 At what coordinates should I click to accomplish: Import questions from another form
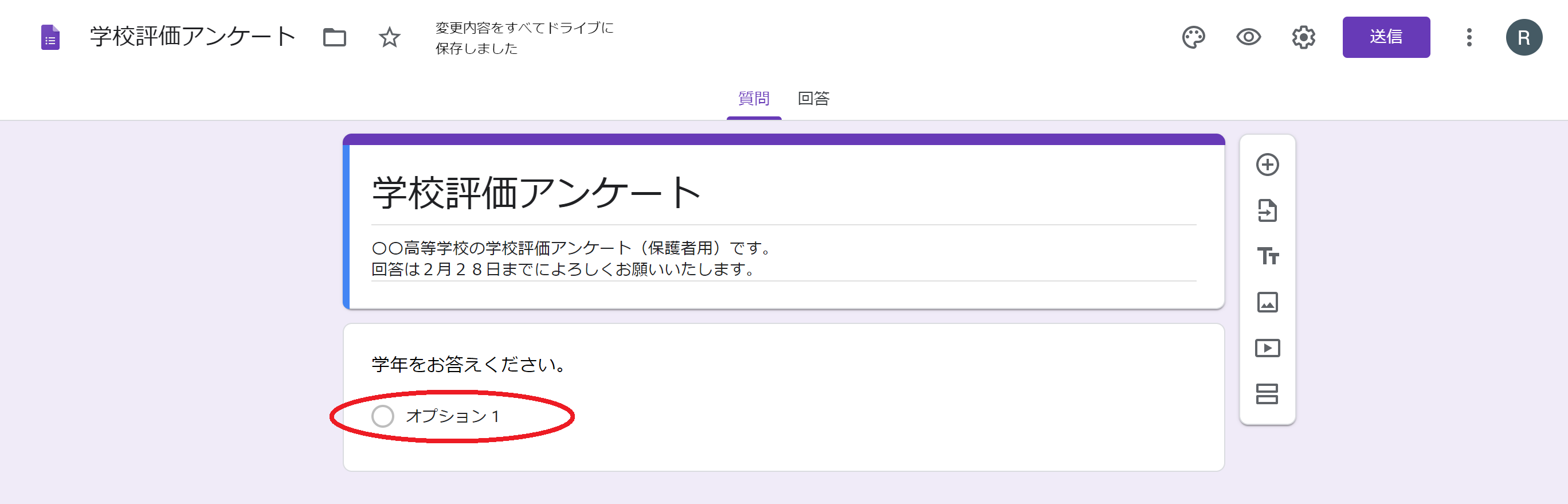pyautogui.click(x=1267, y=210)
